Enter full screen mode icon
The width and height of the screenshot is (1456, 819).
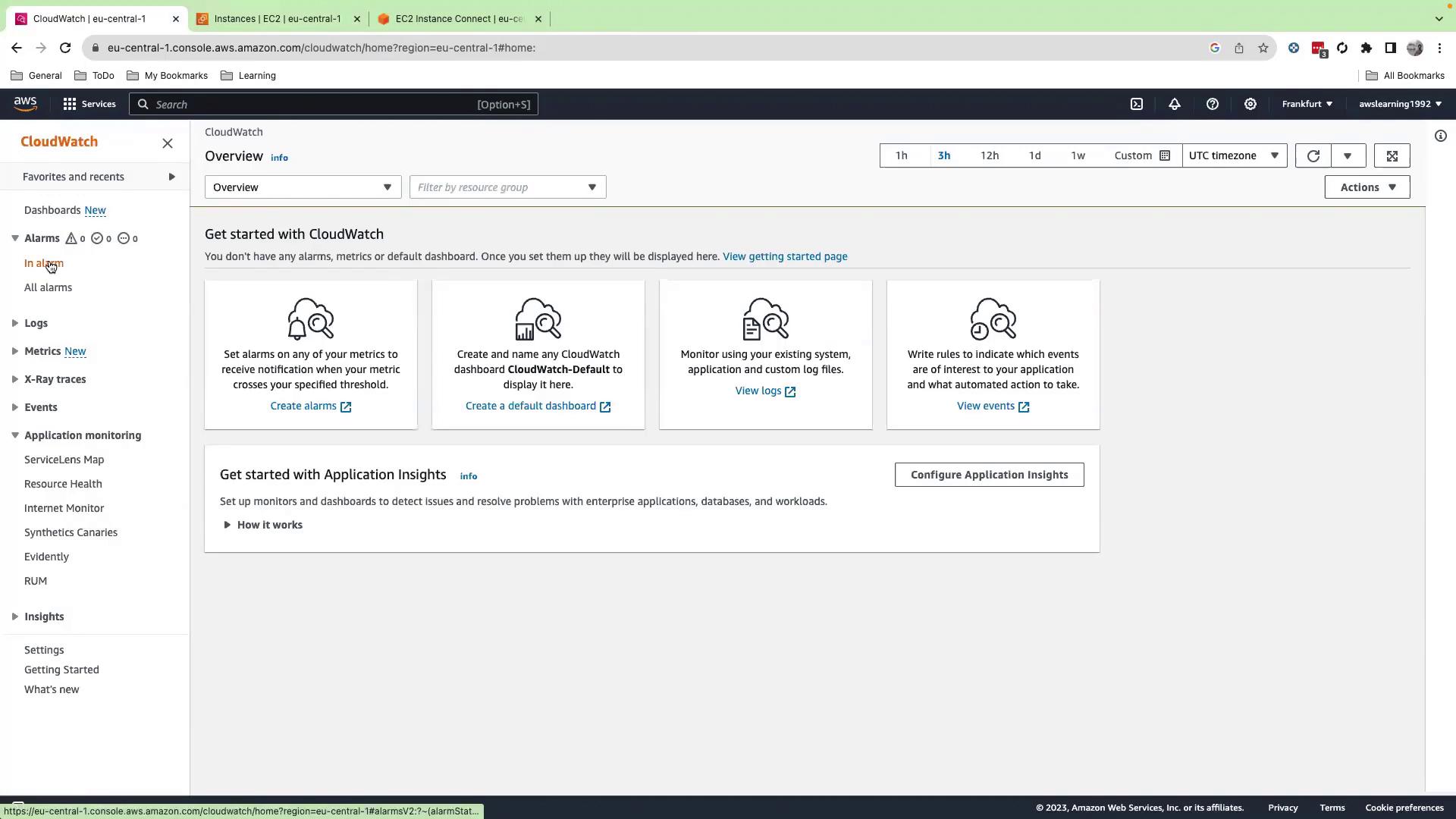(x=1392, y=155)
